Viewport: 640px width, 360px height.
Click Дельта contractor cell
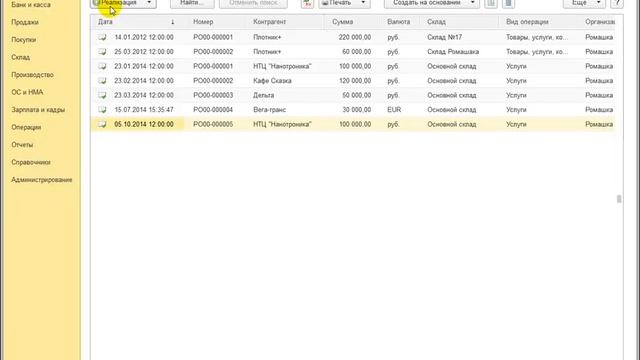tap(264, 95)
